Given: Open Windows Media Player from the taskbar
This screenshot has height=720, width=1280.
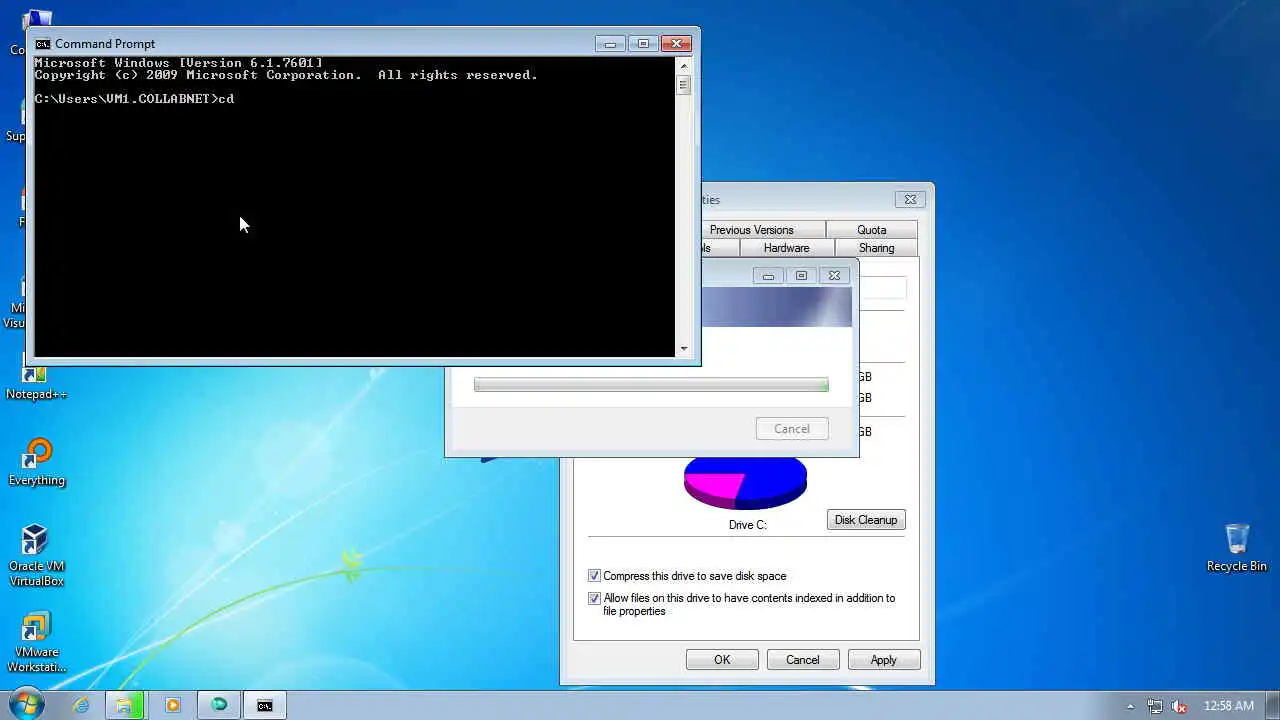Looking at the screenshot, I should tap(172, 705).
